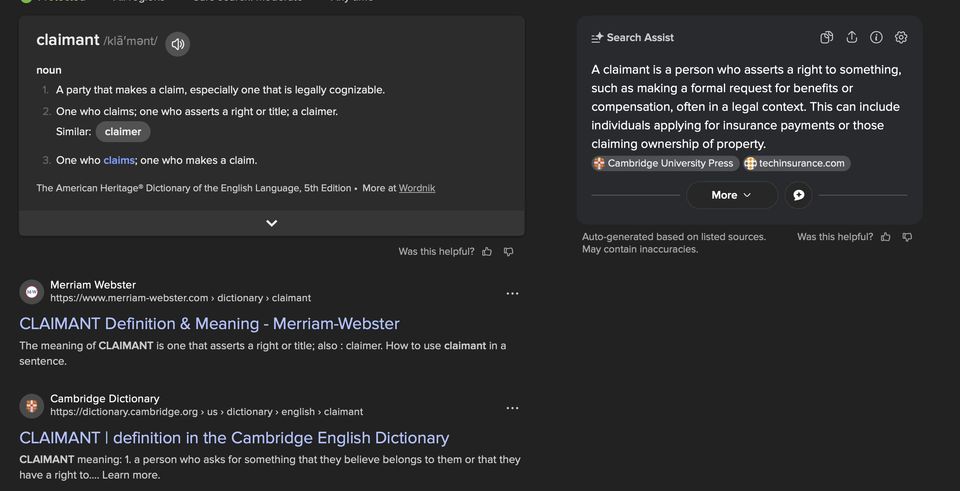Thumbs down the Search Assist answer

click(x=907, y=237)
